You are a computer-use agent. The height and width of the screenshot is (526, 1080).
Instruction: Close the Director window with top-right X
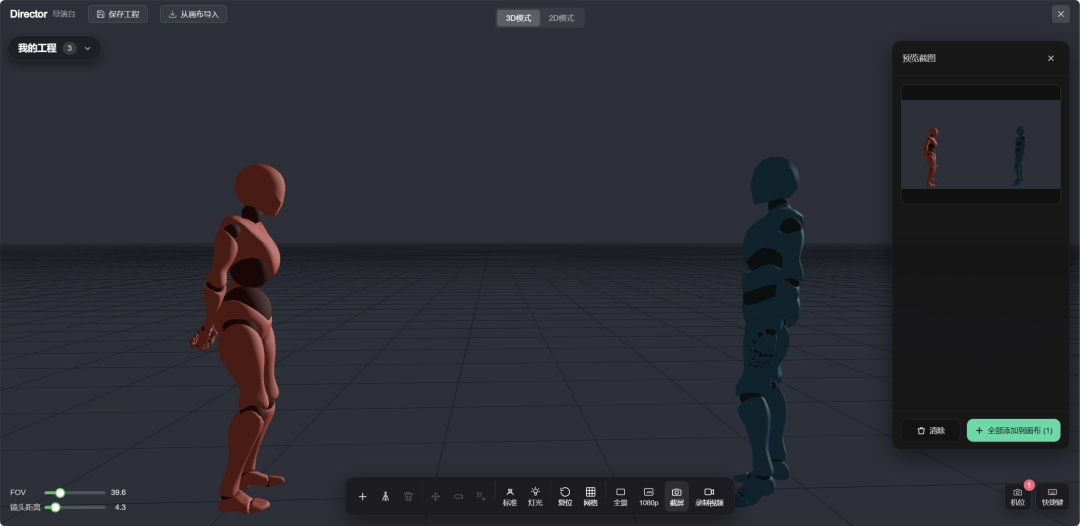[x=1061, y=14]
